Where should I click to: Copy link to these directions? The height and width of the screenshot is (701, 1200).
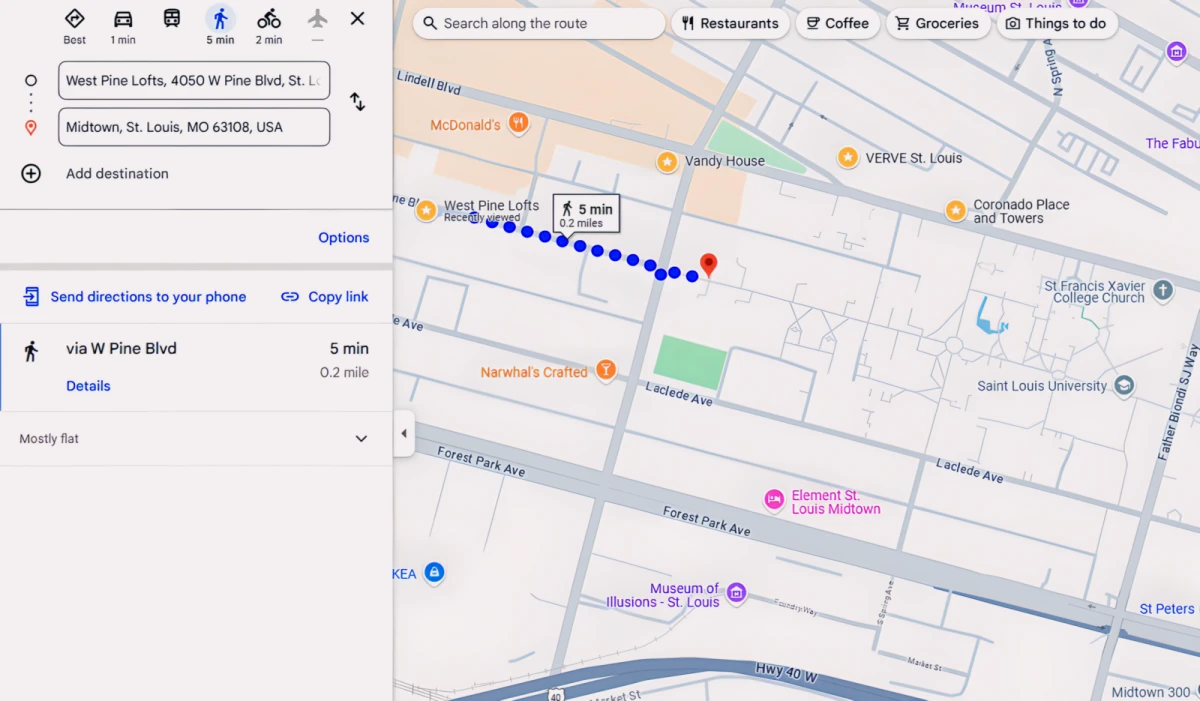point(325,296)
